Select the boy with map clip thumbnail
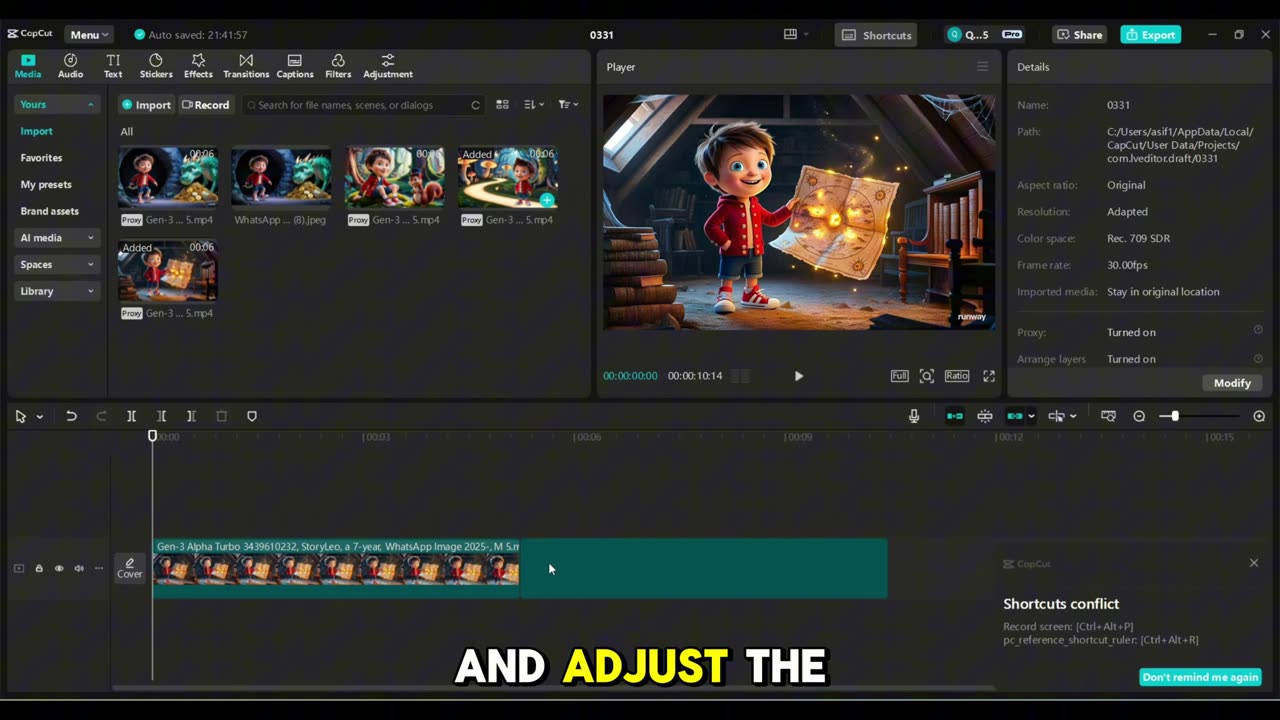Screen dimensions: 1280x720 point(168,270)
